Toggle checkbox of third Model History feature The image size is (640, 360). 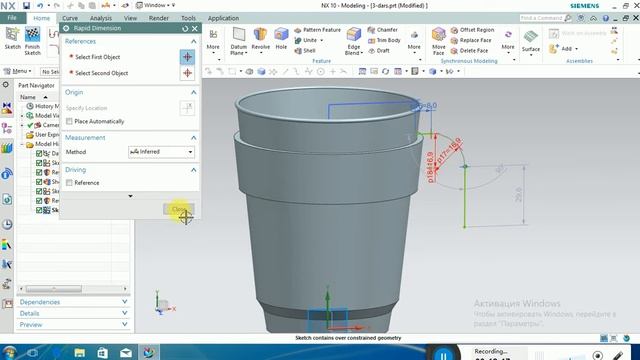[39, 172]
